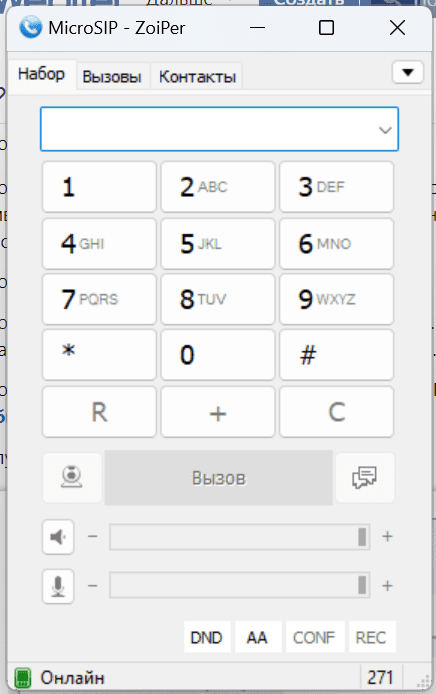Switch to the Контакты tab

coord(197,77)
